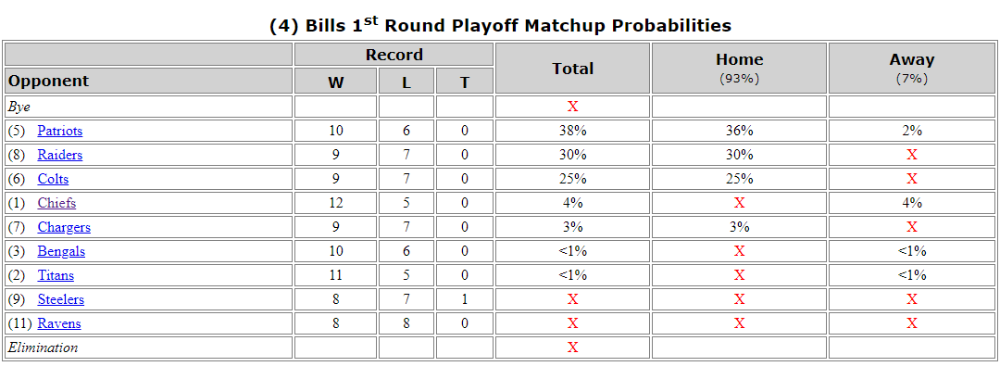Click the Record header cell
The image size is (1000, 379).
pyautogui.click(x=393, y=55)
